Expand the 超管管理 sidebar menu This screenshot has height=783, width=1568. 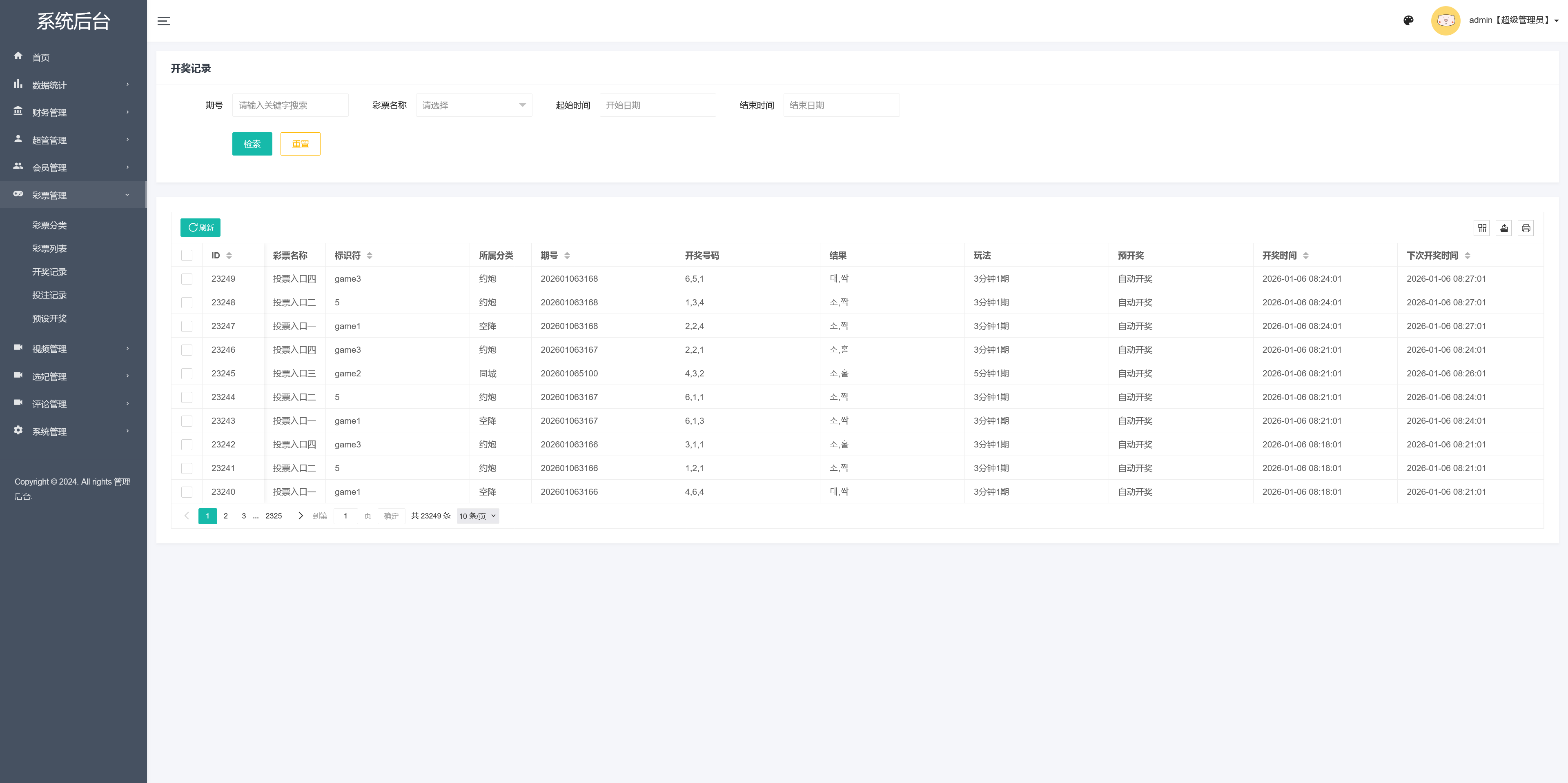click(x=73, y=140)
